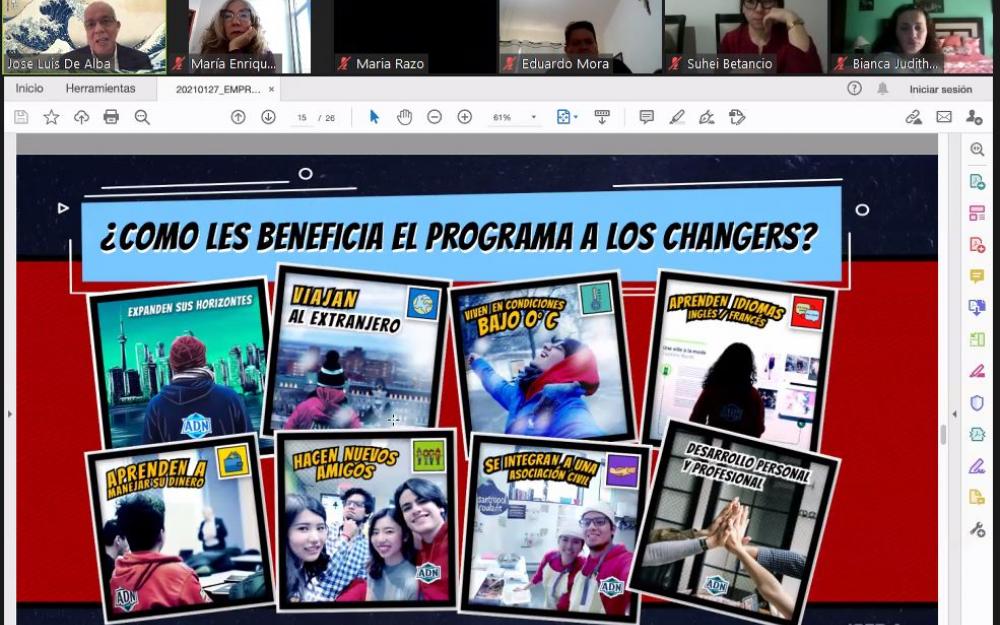Switch to the Inicio tab

tap(29, 88)
